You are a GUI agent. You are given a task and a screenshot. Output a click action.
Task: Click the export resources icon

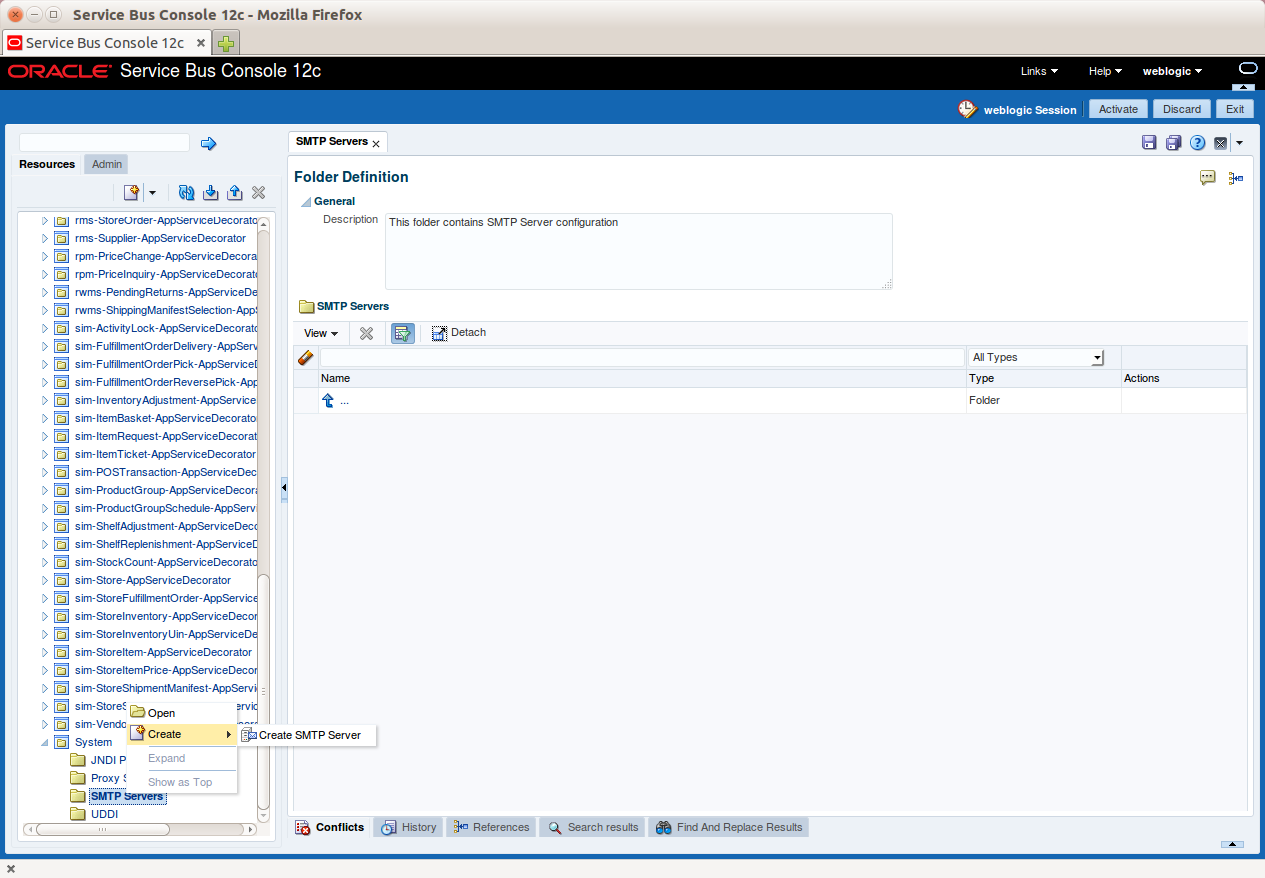[234, 192]
